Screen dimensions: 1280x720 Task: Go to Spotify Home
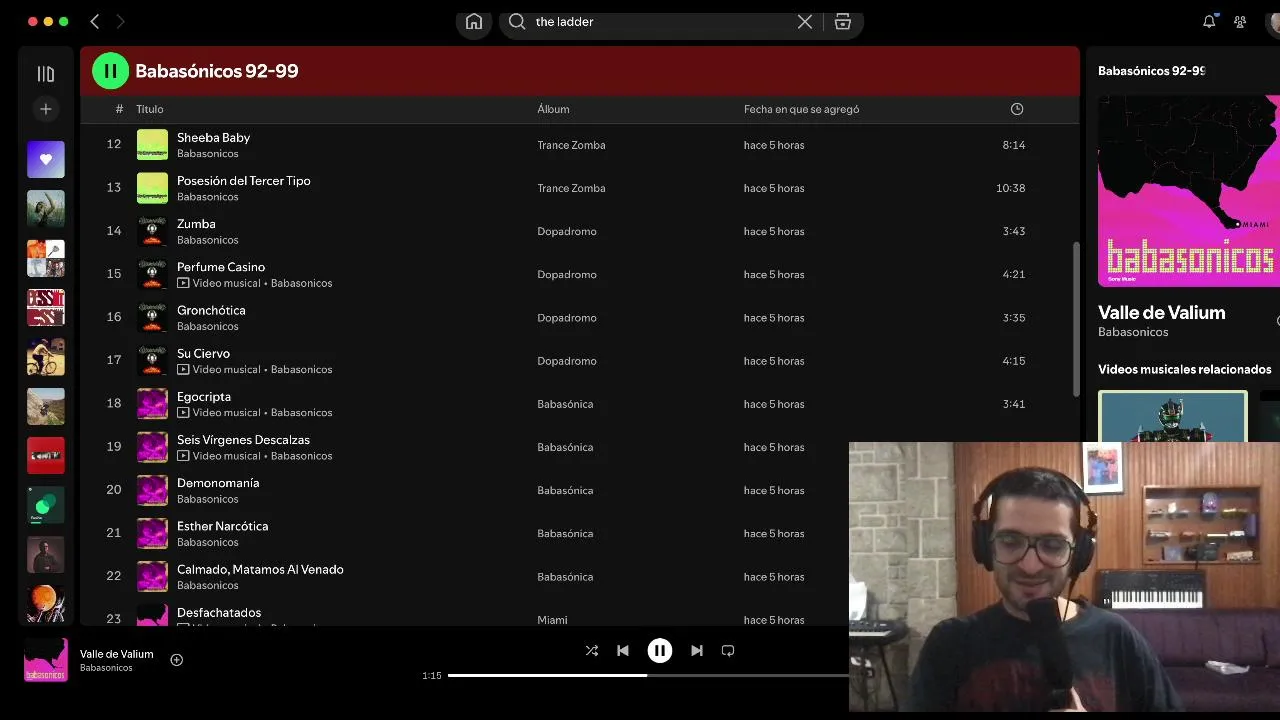coord(474,22)
